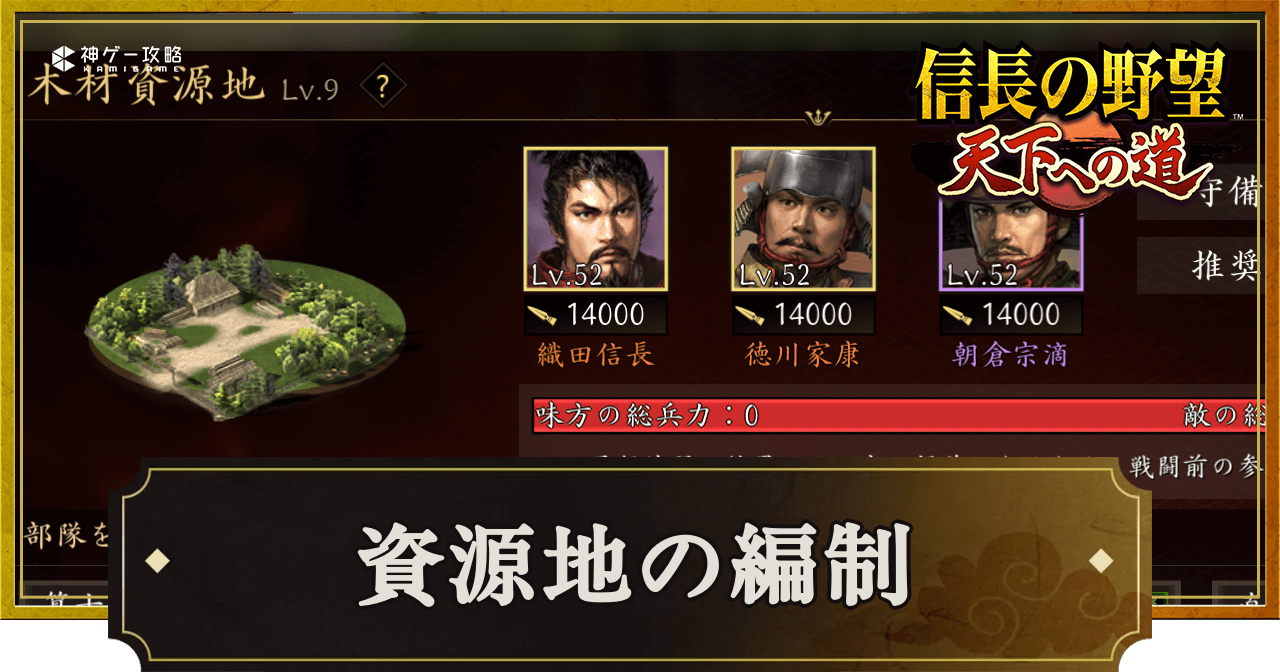Click the 織田信長 name label
The height and width of the screenshot is (672, 1280).
click(x=596, y=354)
